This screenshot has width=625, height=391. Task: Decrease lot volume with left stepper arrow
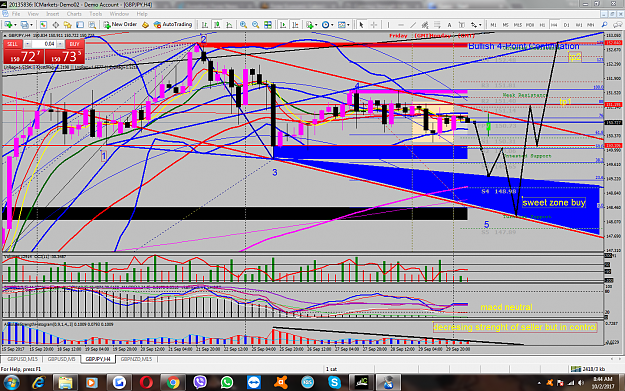[27, 44]
